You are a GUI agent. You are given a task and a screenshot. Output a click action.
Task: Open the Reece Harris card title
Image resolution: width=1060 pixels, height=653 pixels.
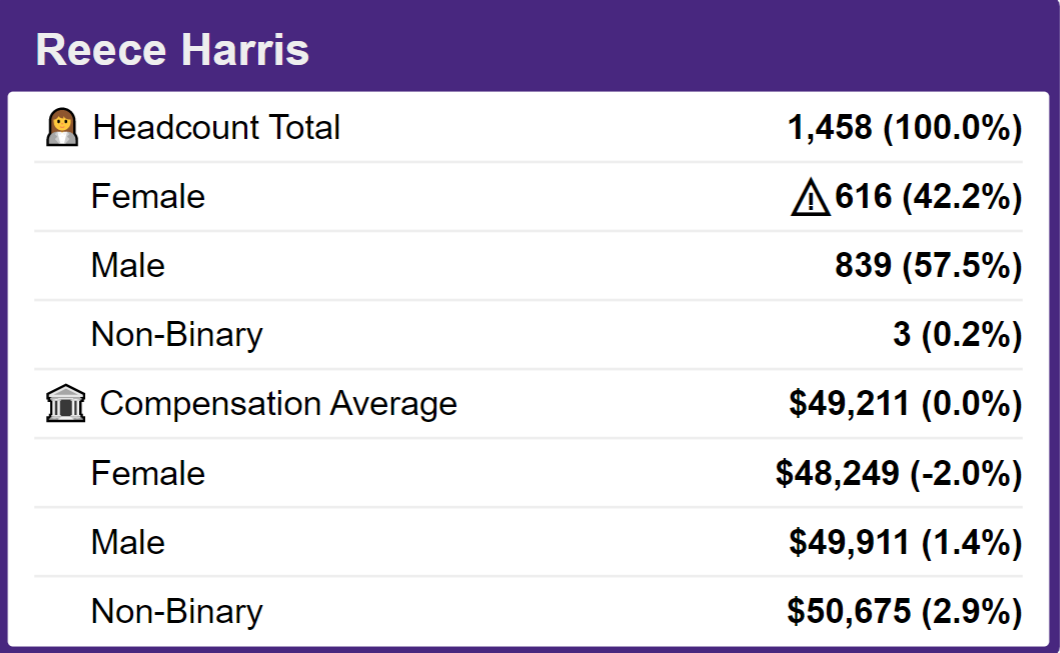(172, 49)
